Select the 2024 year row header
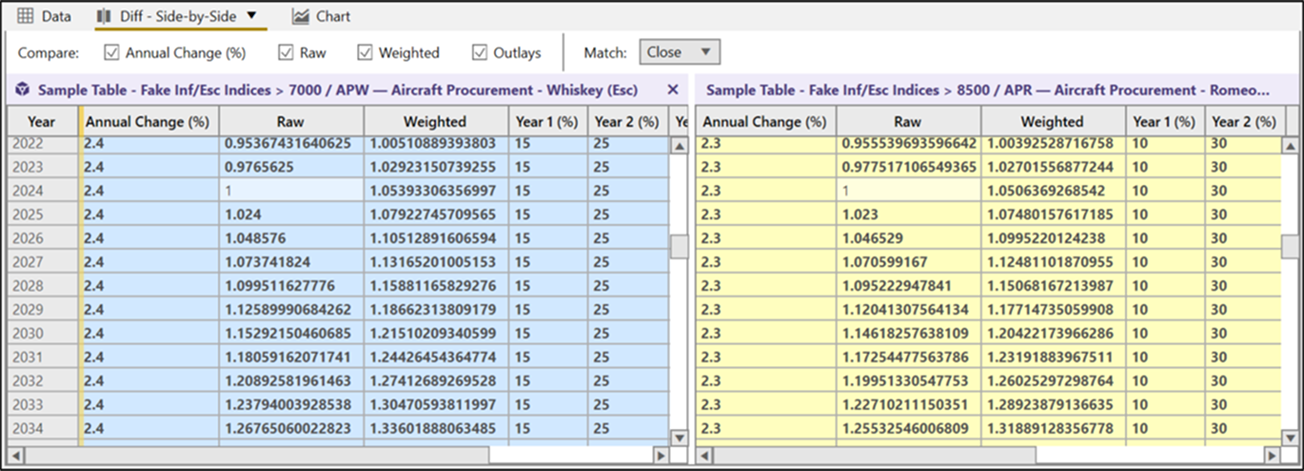This screenshot has height=471, width=1304. point(42,190)
